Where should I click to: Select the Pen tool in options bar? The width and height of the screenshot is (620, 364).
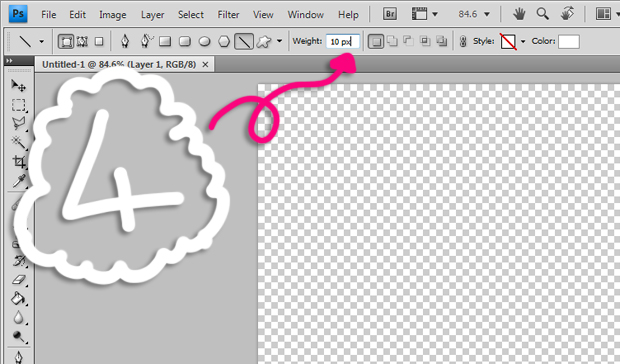click(125, 41)
